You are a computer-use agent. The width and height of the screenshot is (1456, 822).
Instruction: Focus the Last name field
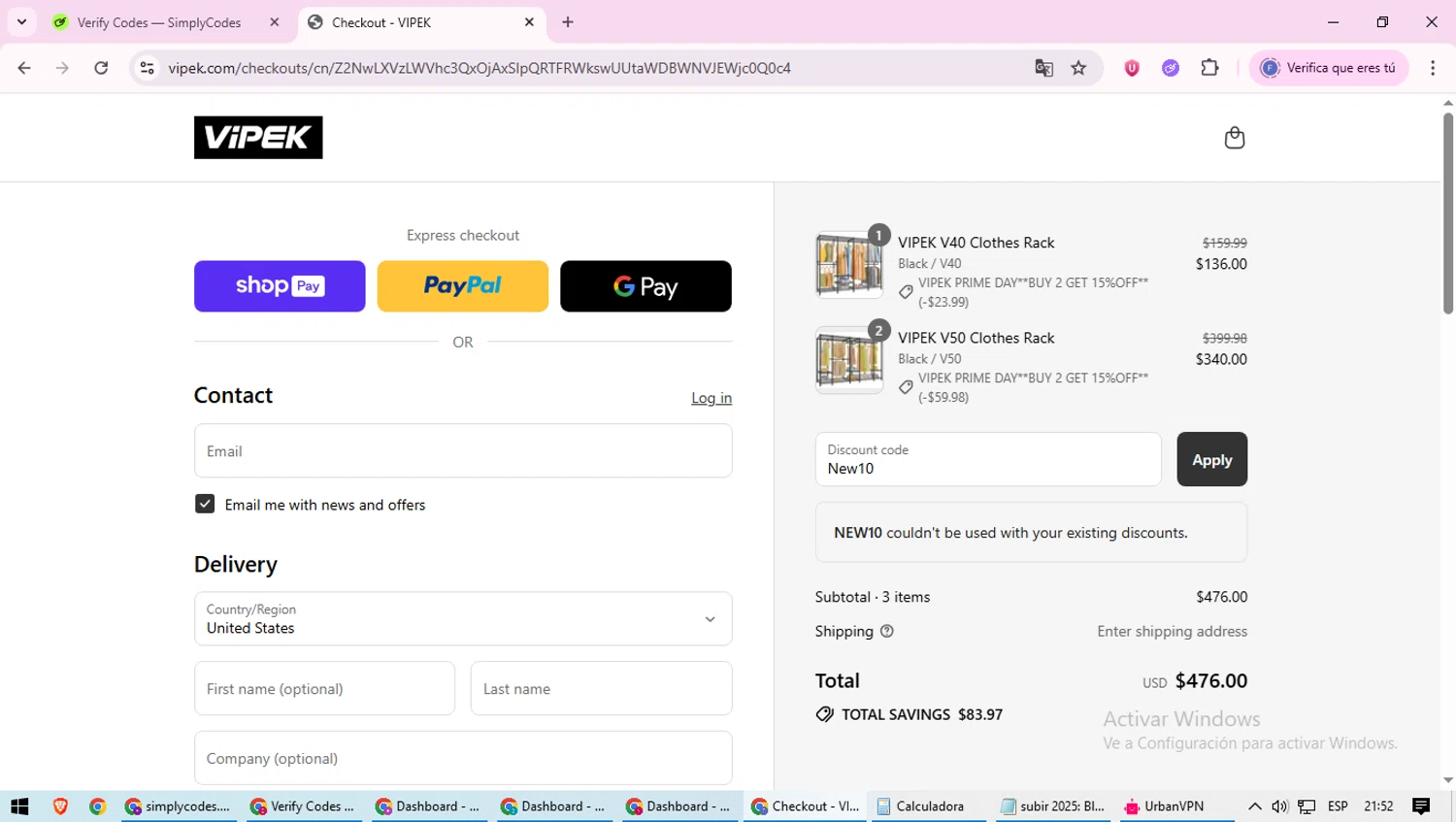(602, 688)
